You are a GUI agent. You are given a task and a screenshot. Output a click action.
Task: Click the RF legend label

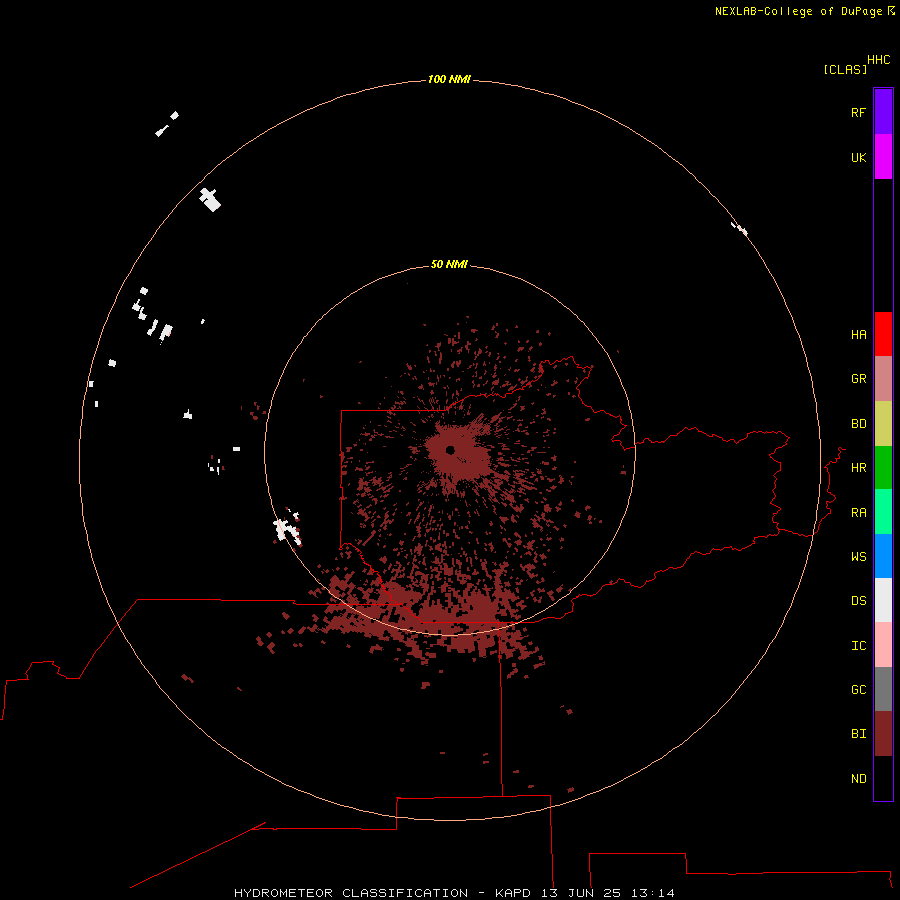pyautogui.click(x=858, y=113)
